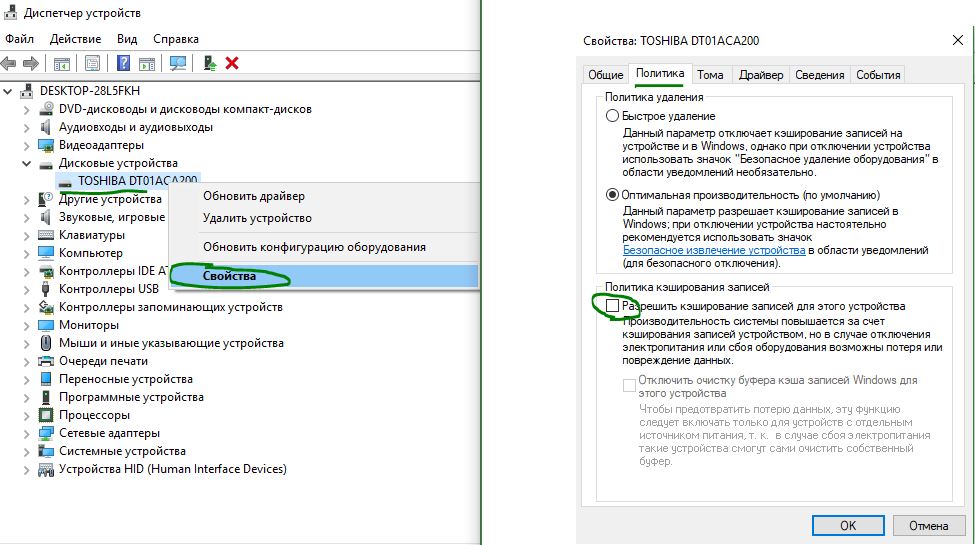The image size is (977, 545).
Task: Select Оптимальная производительность radio button
Action: coord(613,195)
